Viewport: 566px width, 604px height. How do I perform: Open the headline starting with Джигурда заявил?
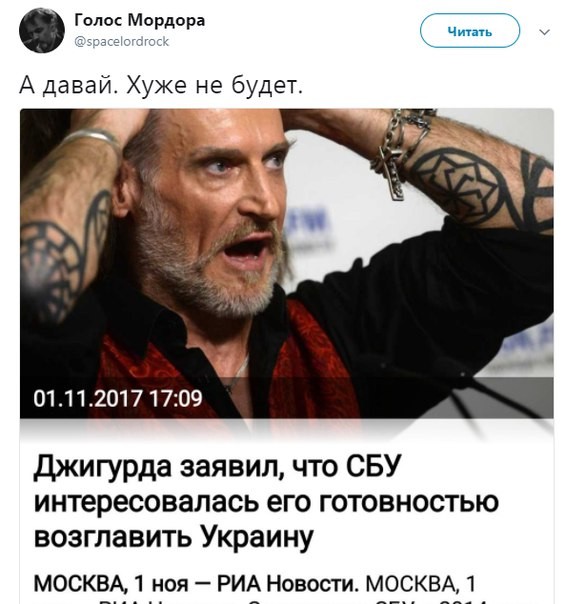217,466
